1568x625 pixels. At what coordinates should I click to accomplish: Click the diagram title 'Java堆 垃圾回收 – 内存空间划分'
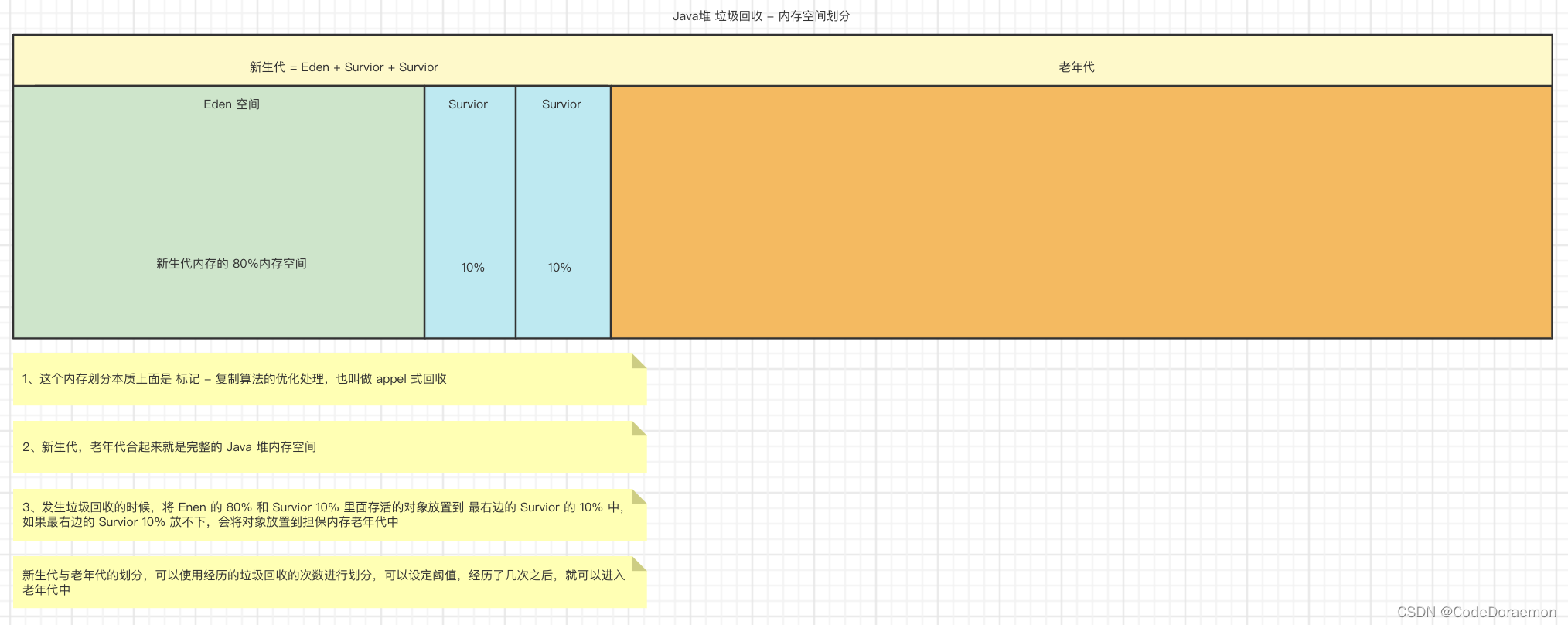[761, 15]
